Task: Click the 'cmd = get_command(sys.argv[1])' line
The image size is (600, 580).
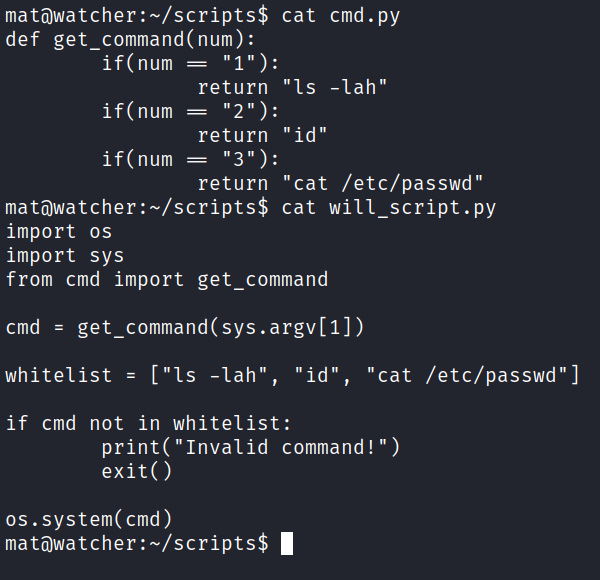Action: tap(184, 328)
